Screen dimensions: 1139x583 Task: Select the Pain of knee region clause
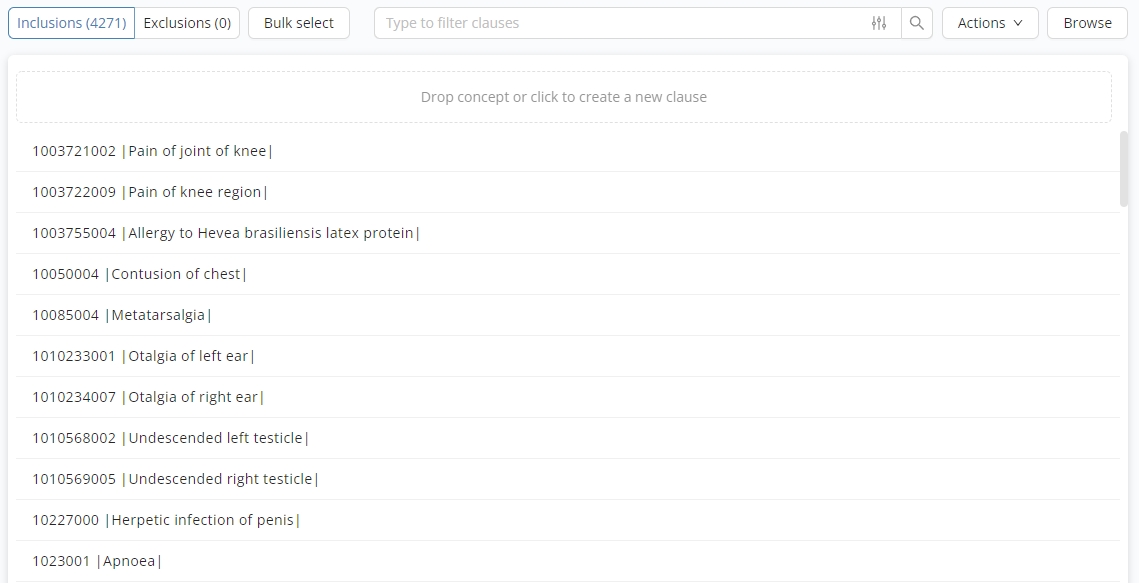pyautogui.click(x=150, y=192)
